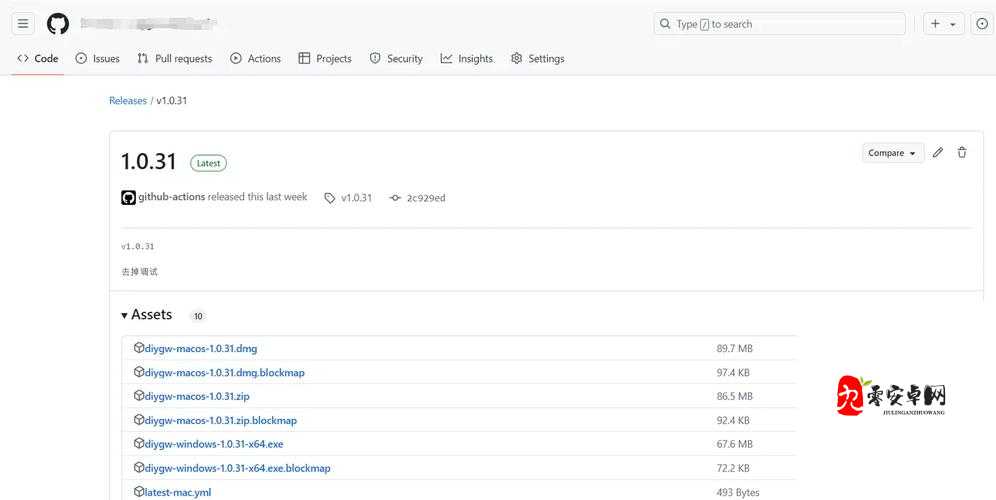Viewport: 996px width, 500px height.
Task: Open the github-actions author link
Action: point(172,197)
